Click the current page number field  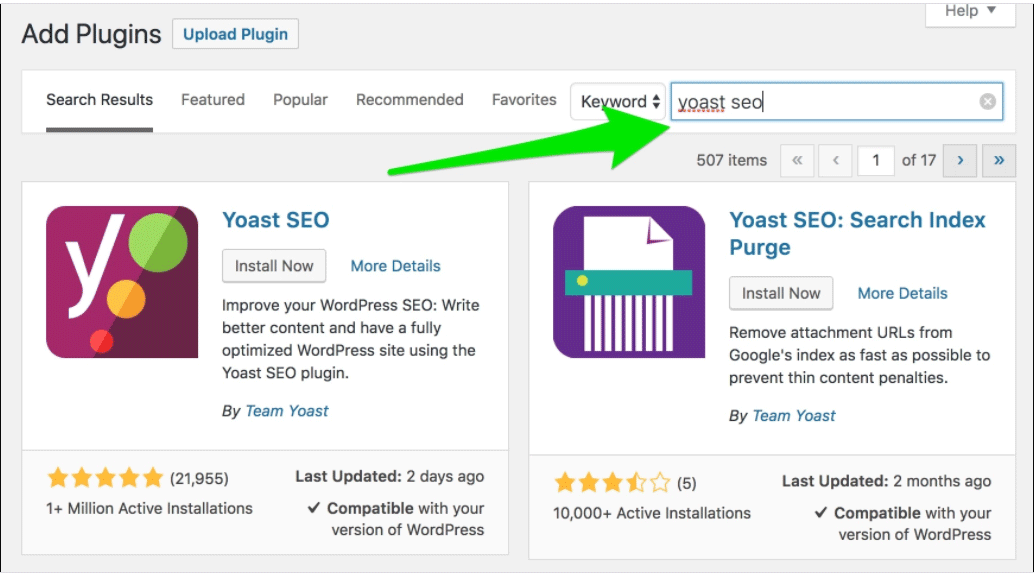(x=876, y=160)
